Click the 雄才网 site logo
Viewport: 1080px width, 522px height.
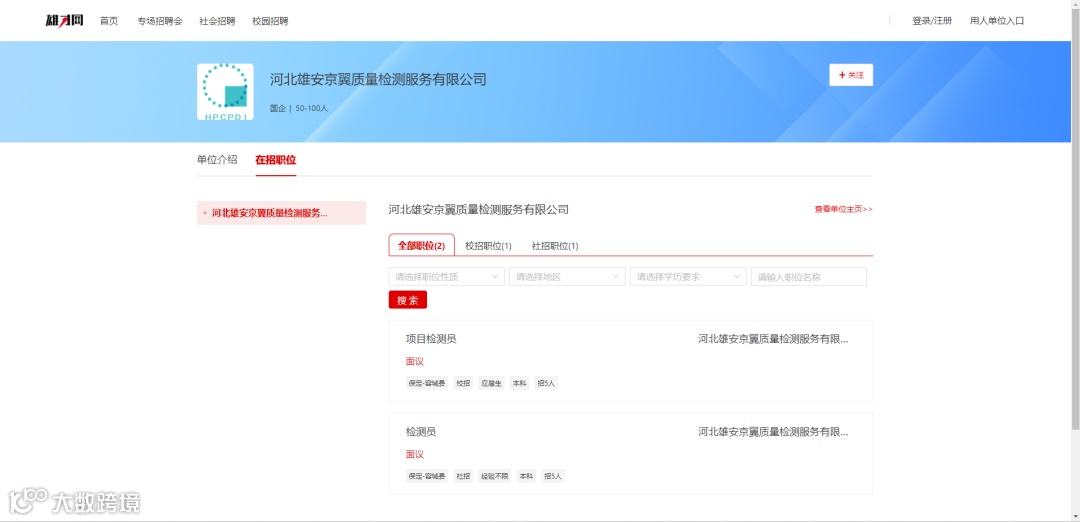64,21
